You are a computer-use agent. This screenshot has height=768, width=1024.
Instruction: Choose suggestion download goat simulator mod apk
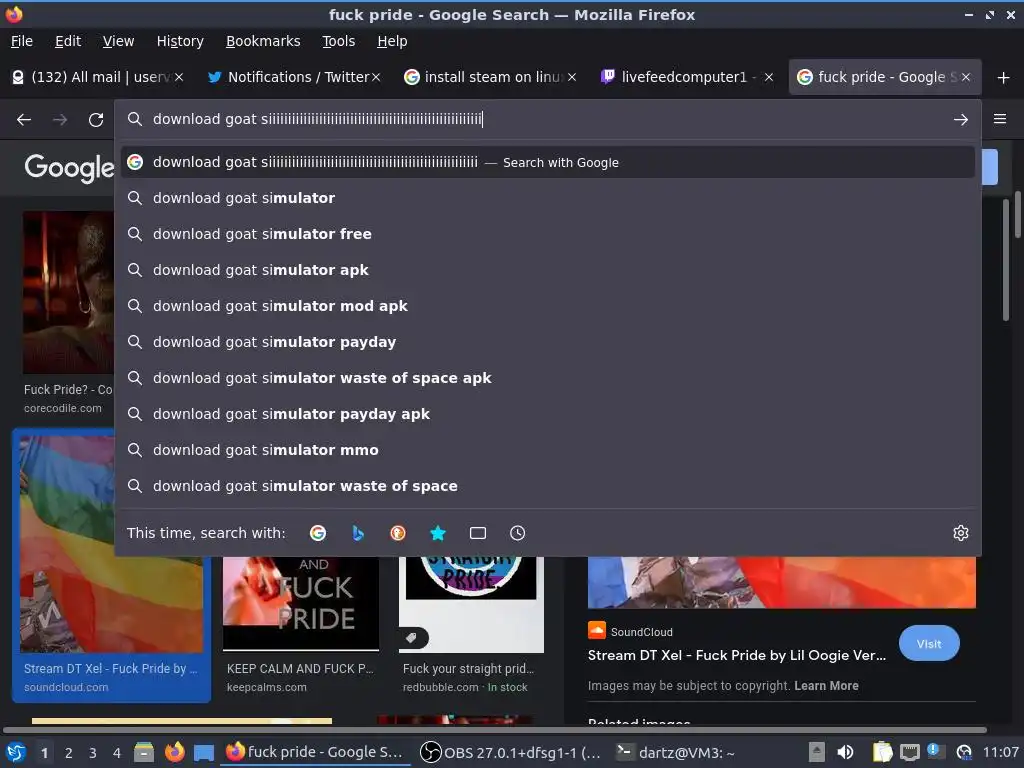(547, 306)
